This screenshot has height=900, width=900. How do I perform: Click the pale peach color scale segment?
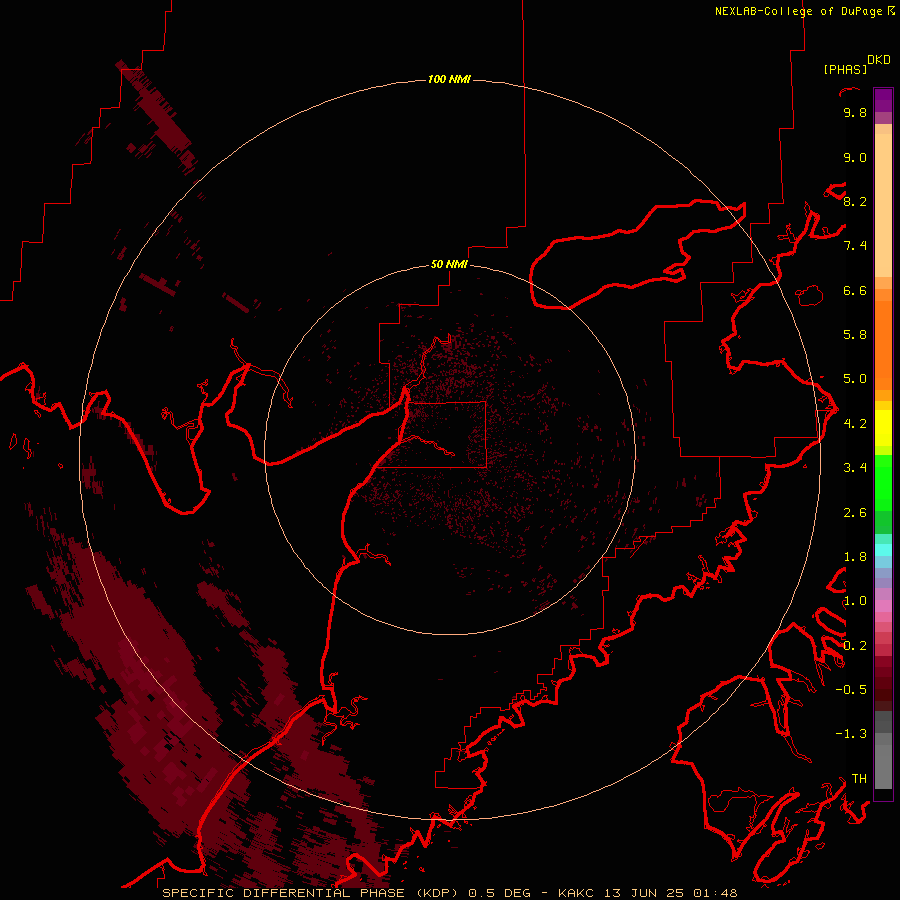pos(883,205)
